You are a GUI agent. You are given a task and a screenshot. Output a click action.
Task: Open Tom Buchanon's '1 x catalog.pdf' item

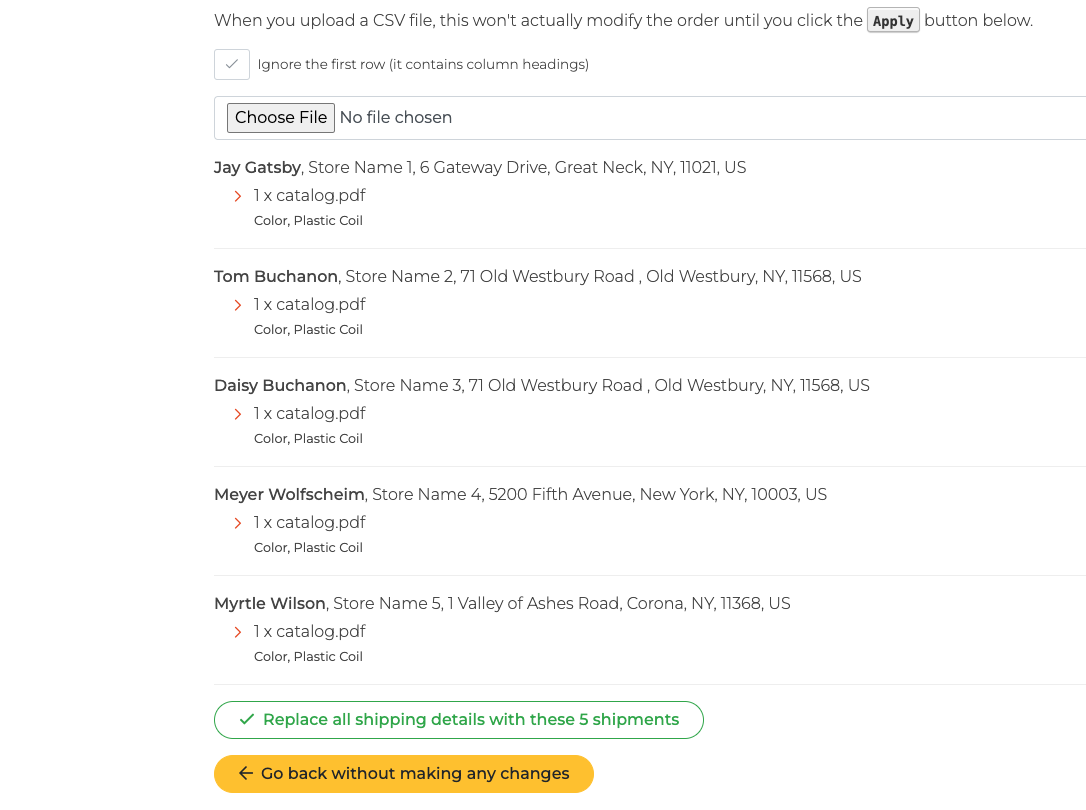click(310, 305)
